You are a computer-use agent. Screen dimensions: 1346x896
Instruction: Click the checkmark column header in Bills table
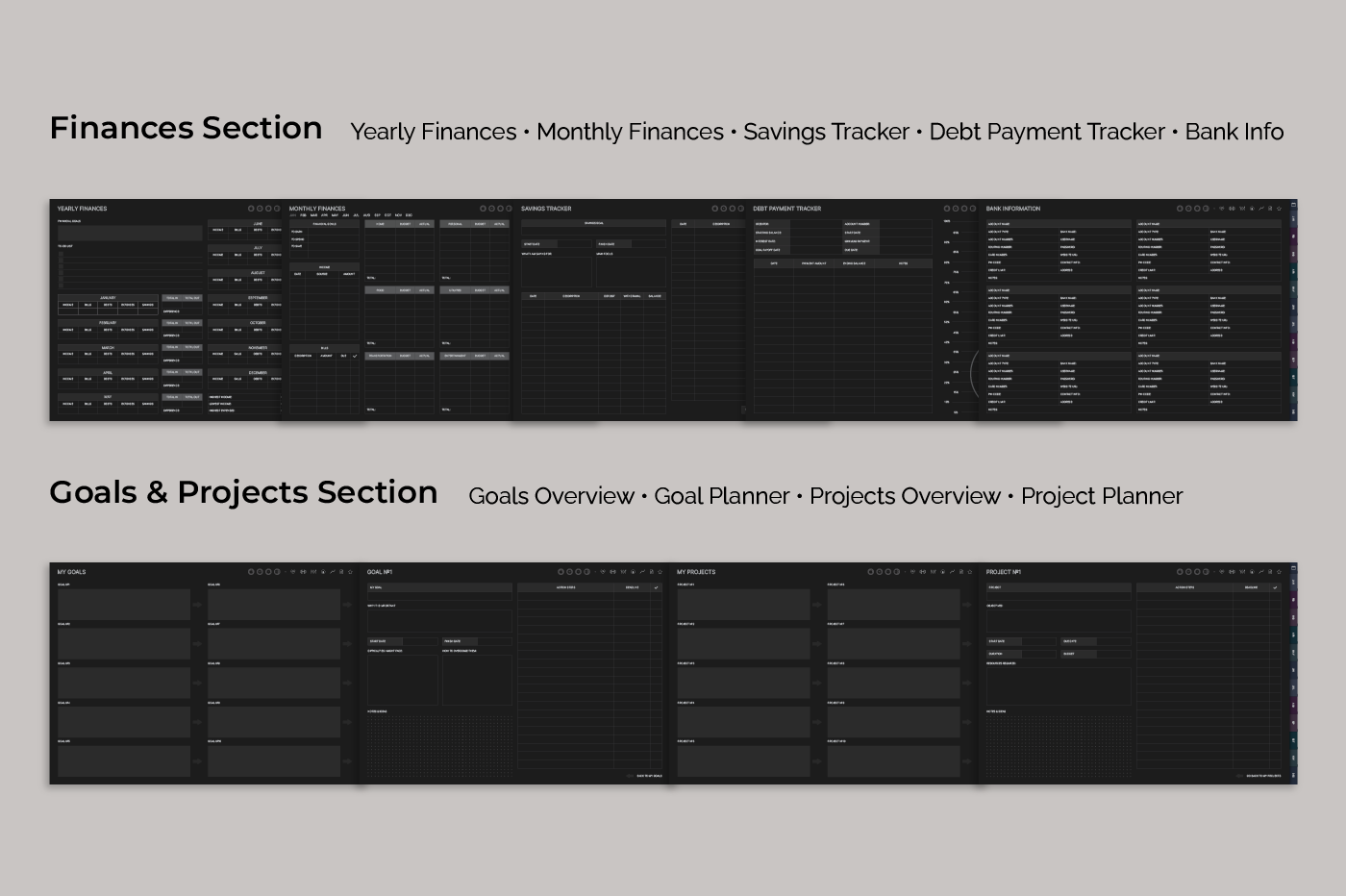[x=355, y=356]
